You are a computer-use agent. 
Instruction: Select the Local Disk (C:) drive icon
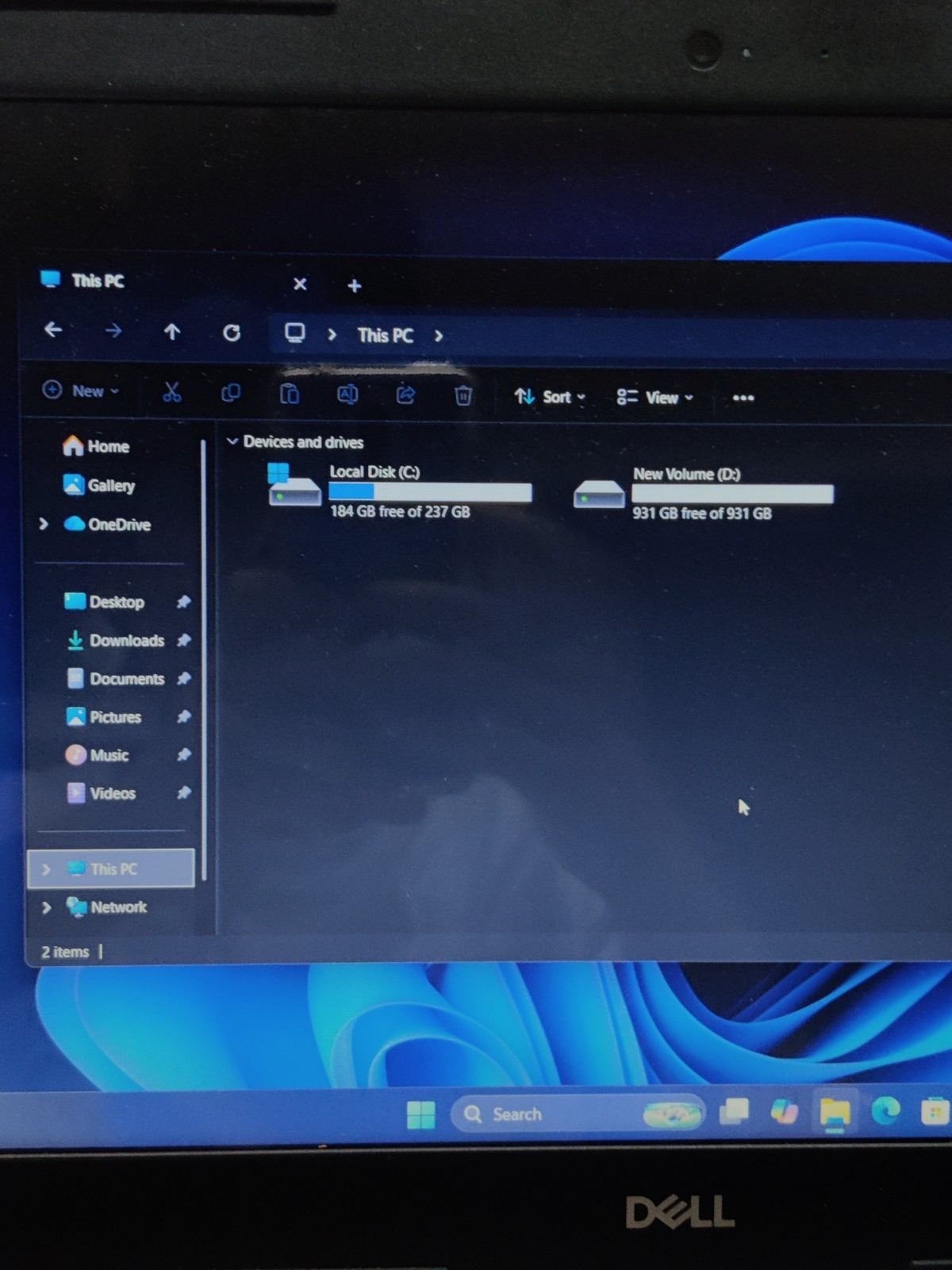(294, 485)
